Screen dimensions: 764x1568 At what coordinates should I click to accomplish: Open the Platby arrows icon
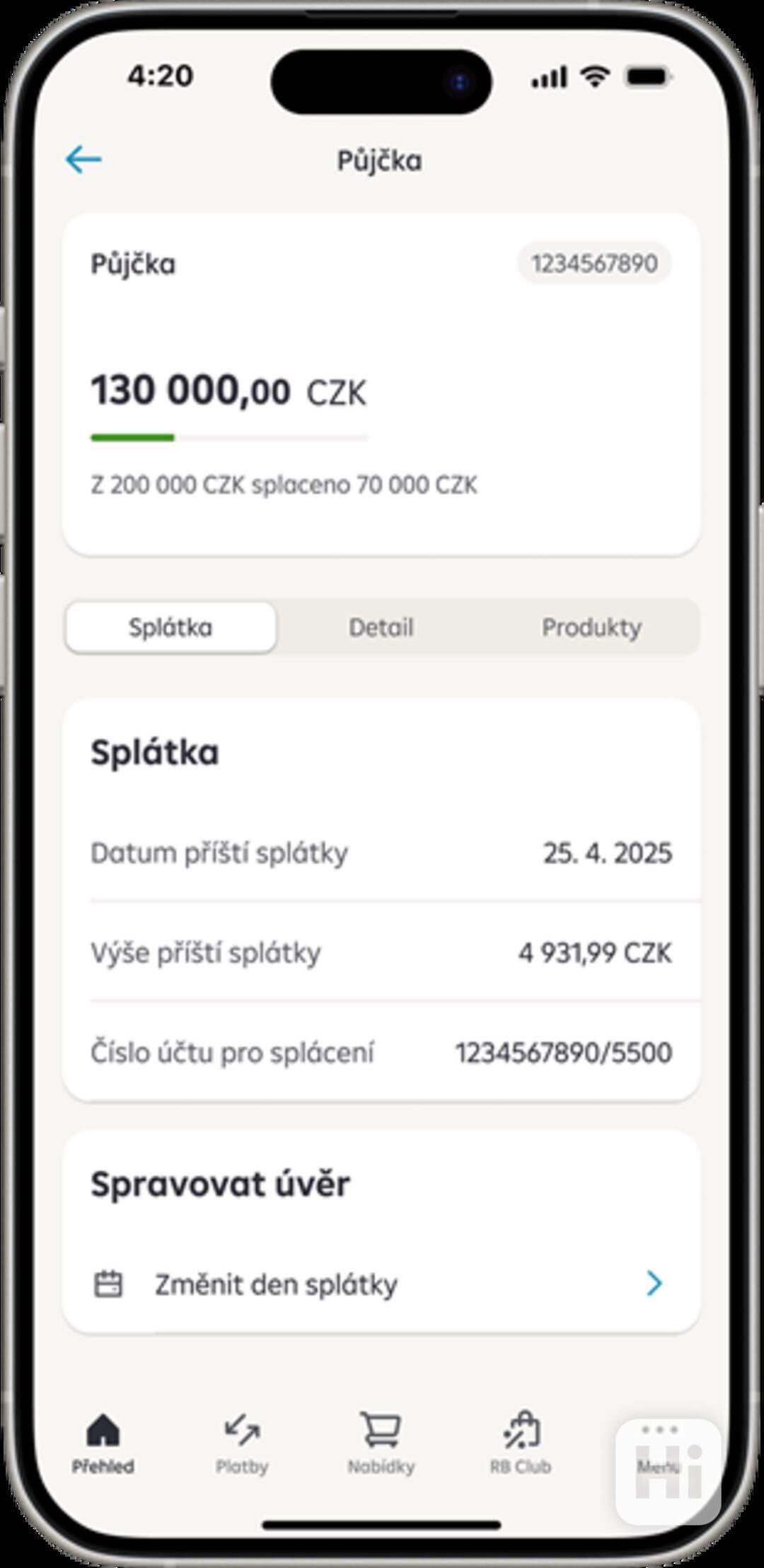242,1430
